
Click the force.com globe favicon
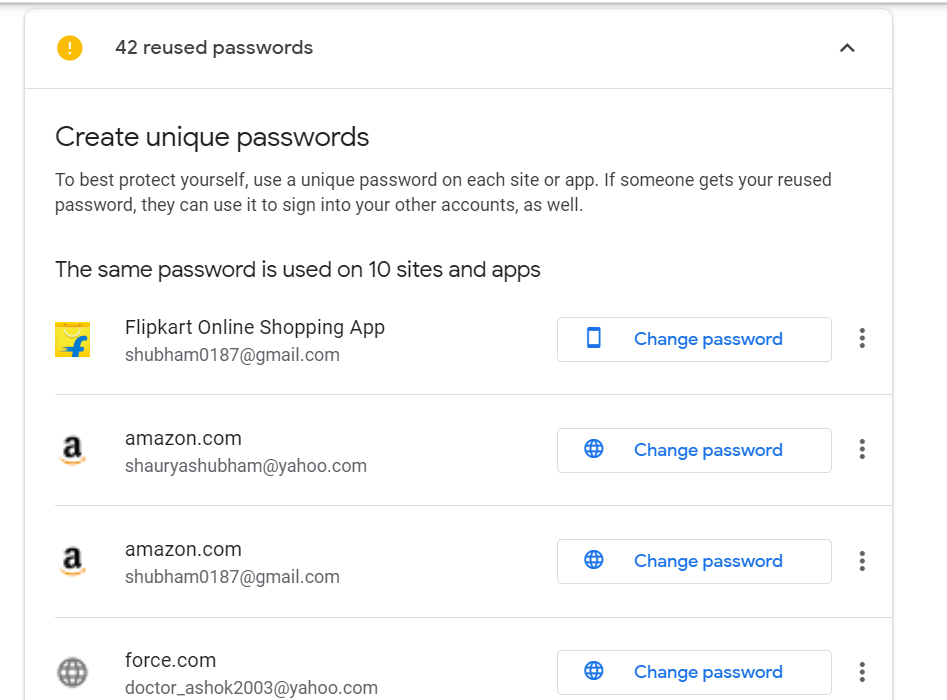click(x=72, y=672)
